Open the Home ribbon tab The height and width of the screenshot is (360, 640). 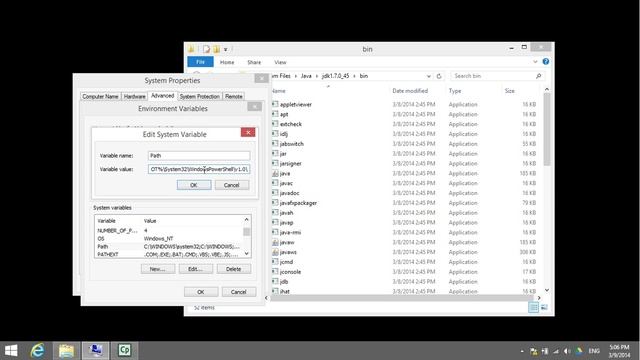coord(227,62)
